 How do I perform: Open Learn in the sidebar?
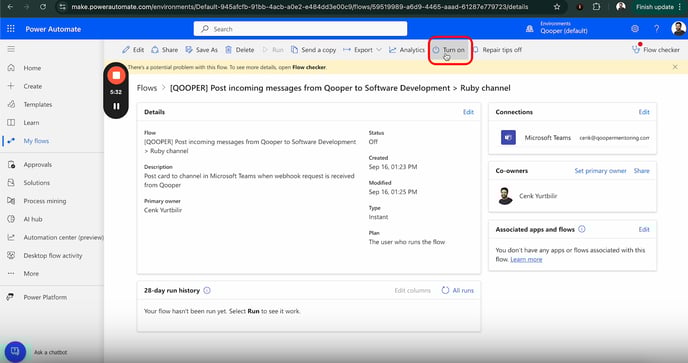(x=31, y=122)
